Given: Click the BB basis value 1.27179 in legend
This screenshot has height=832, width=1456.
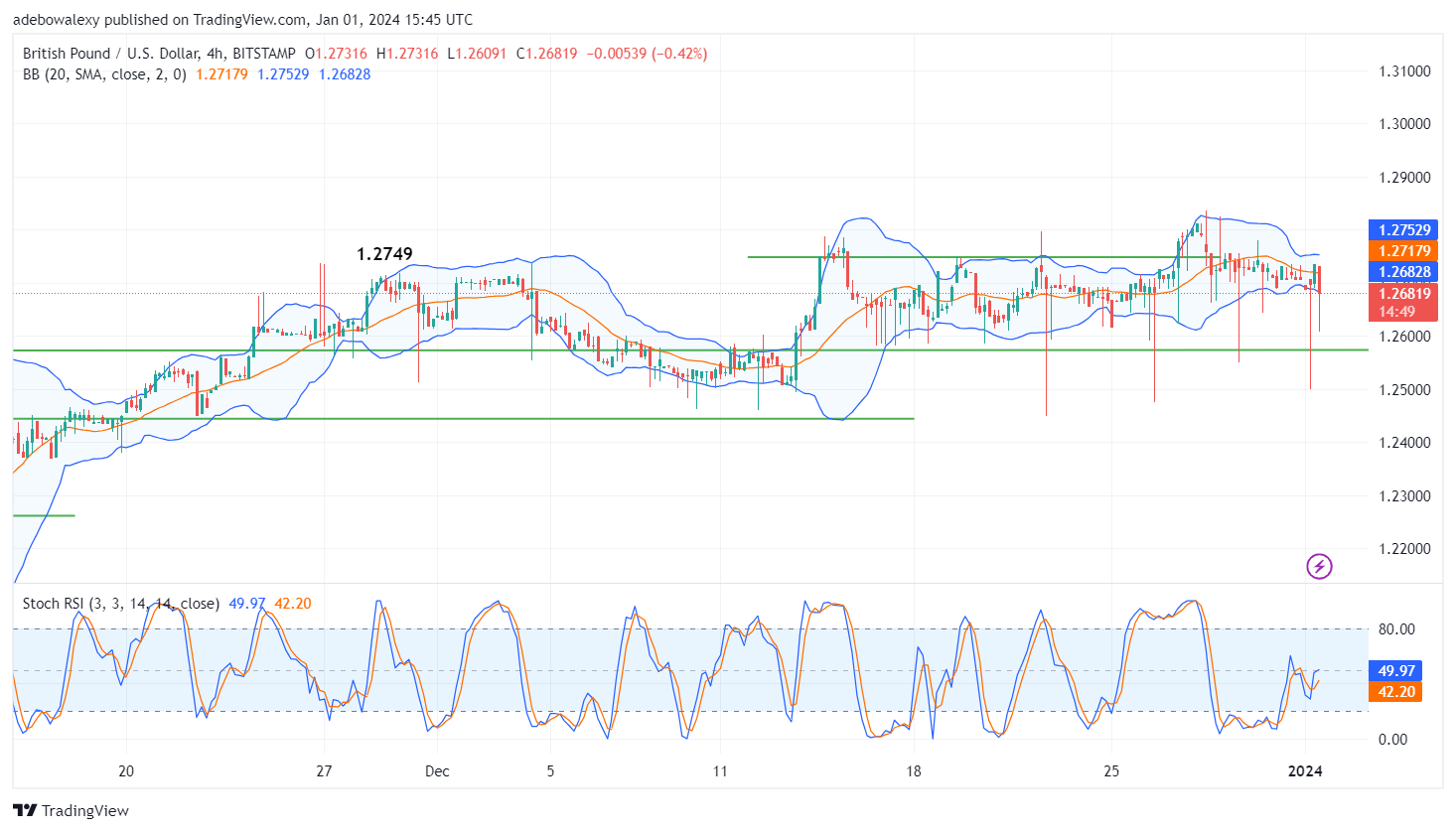Looking at the screenshot, I should point(221,74).
